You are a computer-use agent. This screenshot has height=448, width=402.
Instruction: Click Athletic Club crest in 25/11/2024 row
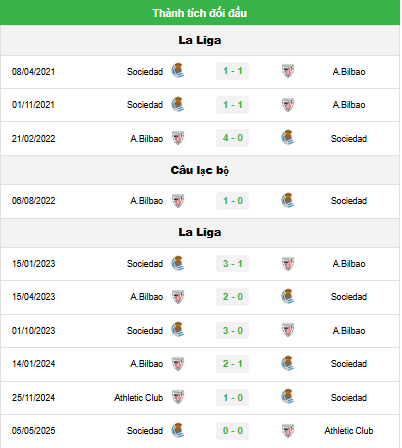pos(178,397)
